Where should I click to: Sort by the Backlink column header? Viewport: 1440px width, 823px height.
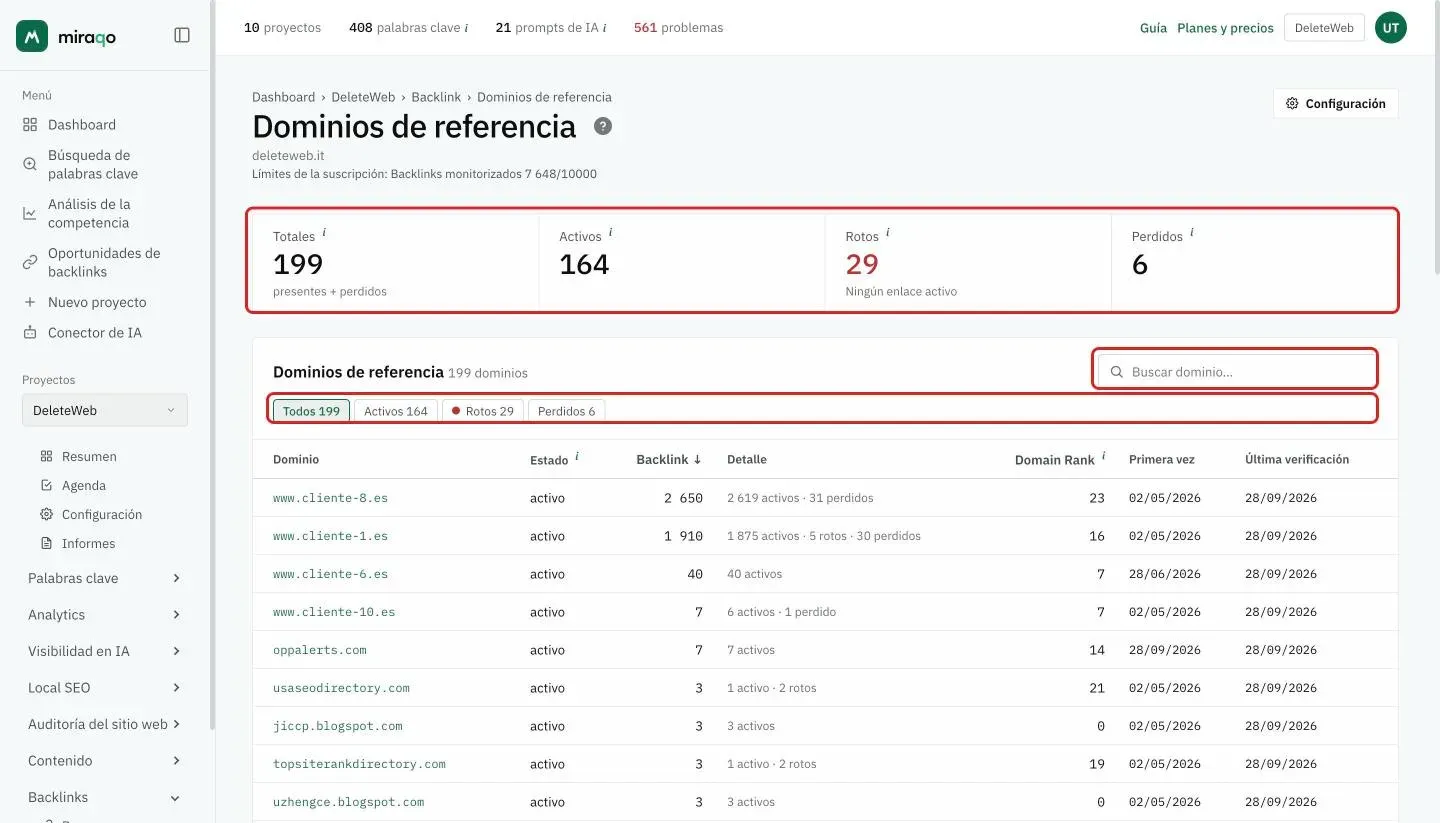[669, 460]
